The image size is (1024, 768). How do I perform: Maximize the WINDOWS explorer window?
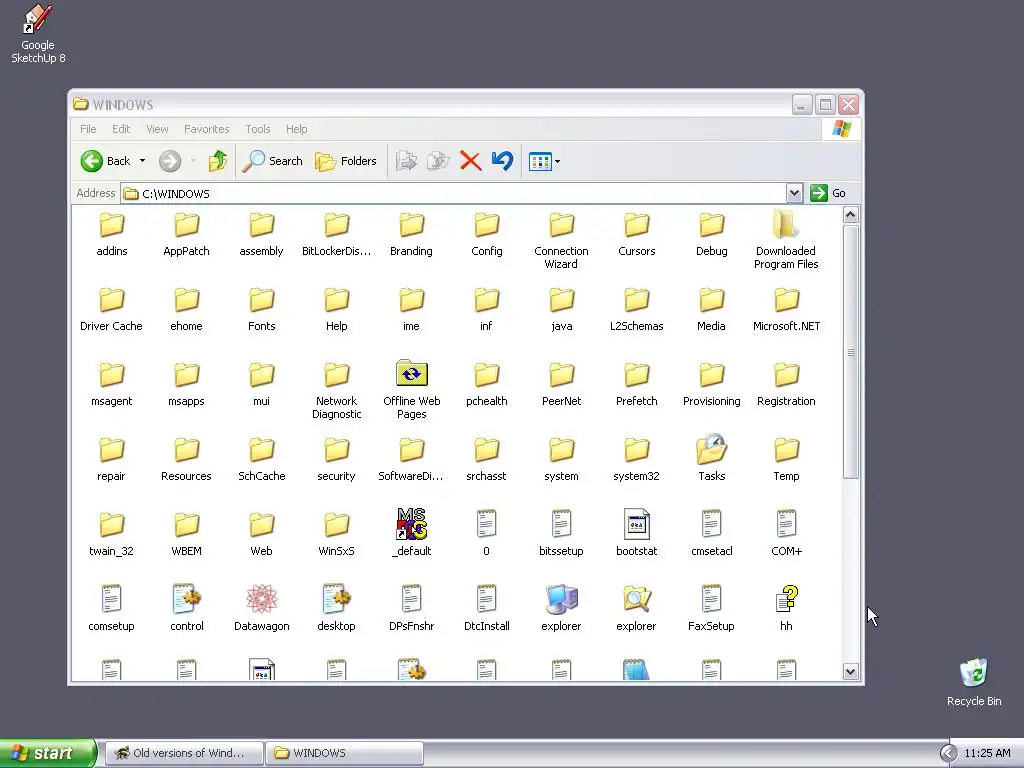pos(825,104)
